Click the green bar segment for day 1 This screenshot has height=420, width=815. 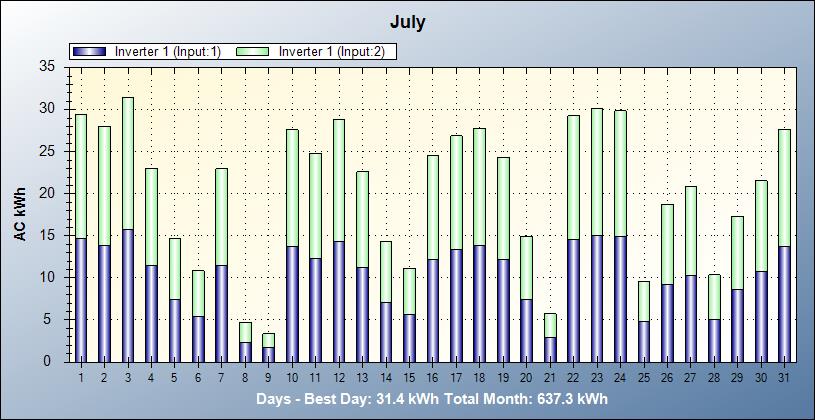[80, 176]
